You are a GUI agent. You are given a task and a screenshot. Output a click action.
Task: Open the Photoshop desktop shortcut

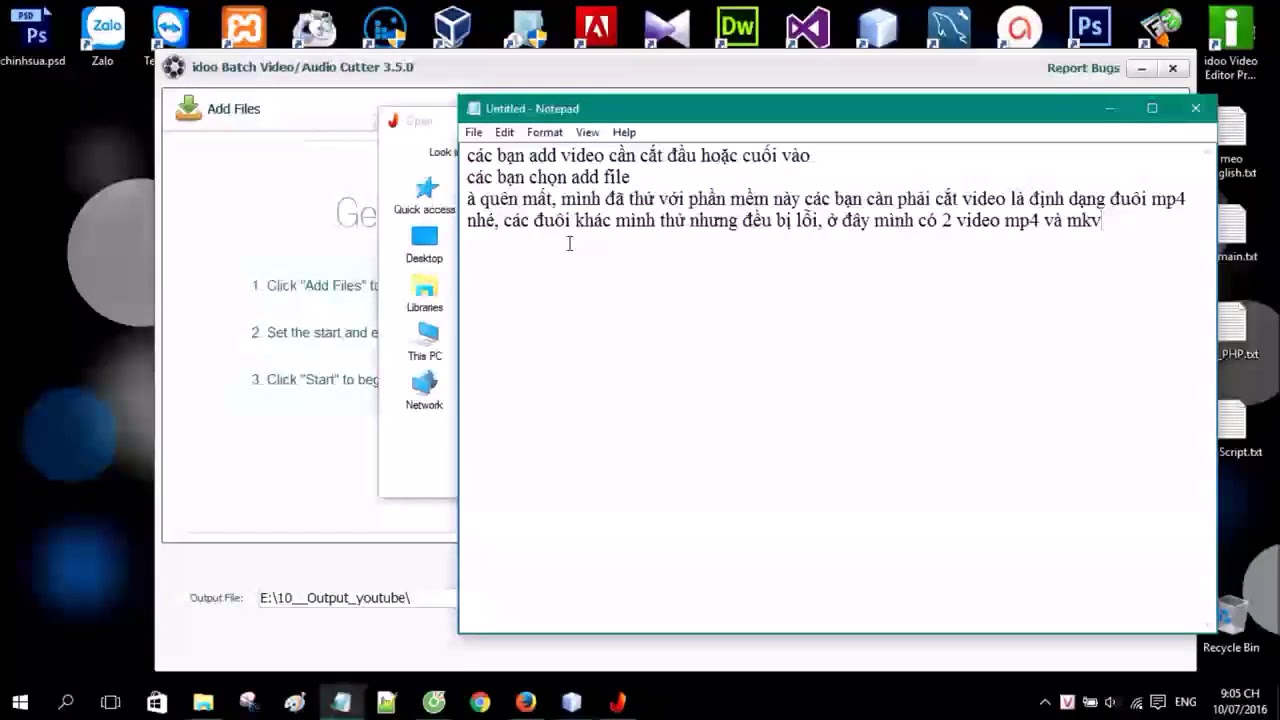coord(1089,28)
